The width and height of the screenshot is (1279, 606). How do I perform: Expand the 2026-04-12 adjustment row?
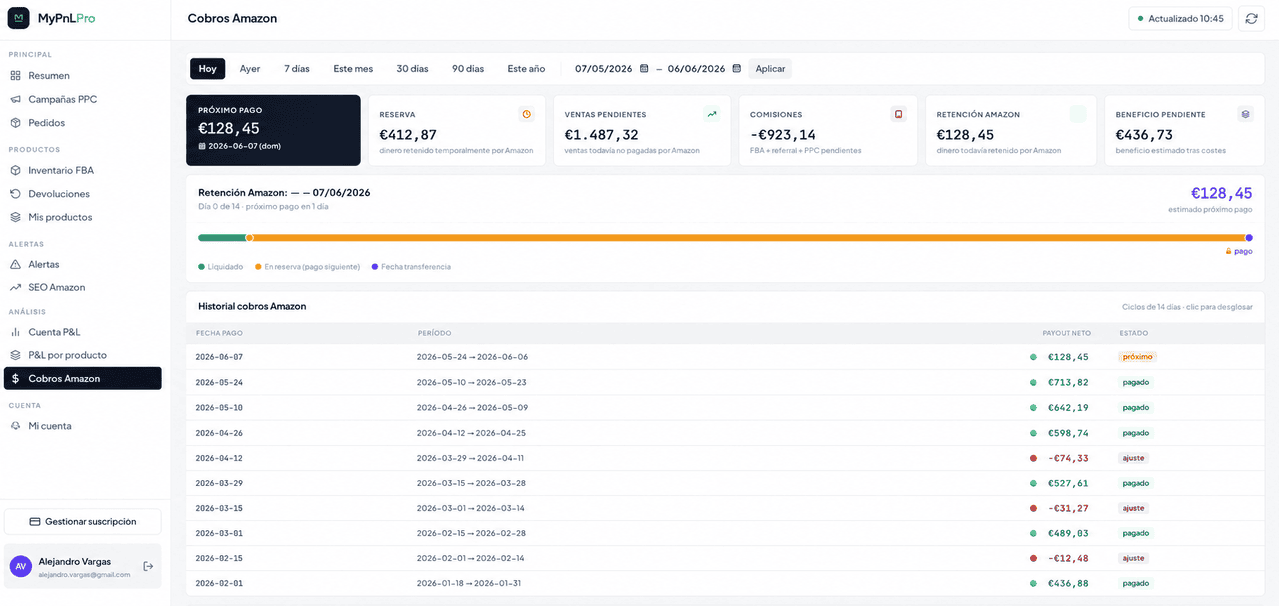pyautogui.click(x=725, y=458)
